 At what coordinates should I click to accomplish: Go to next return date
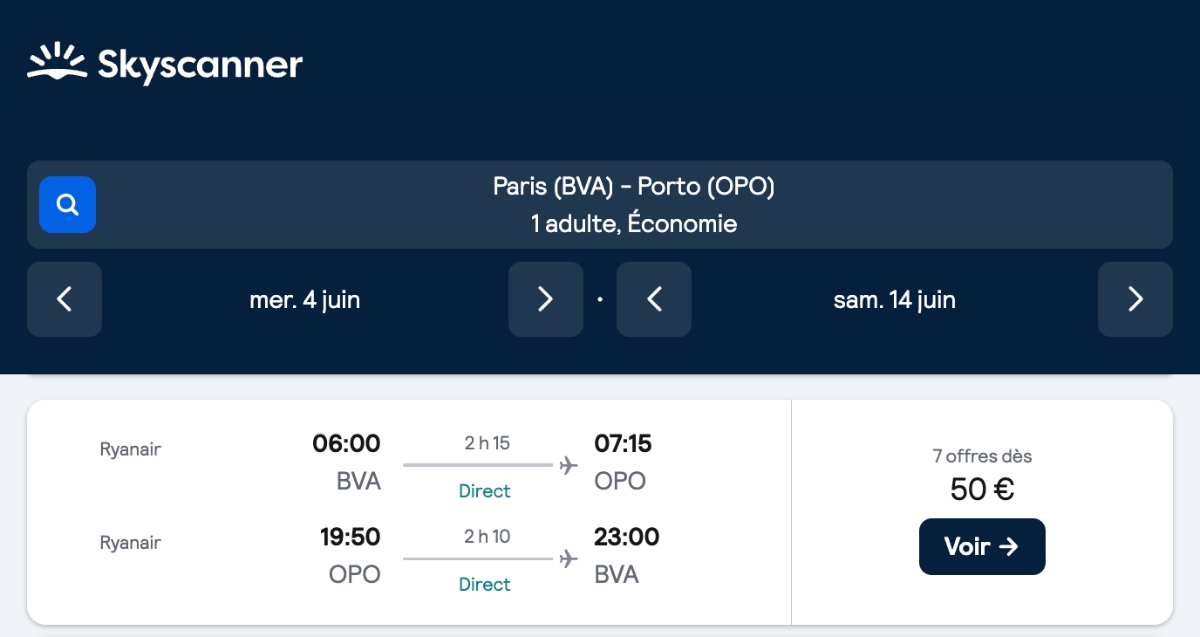click(1135, 299)
